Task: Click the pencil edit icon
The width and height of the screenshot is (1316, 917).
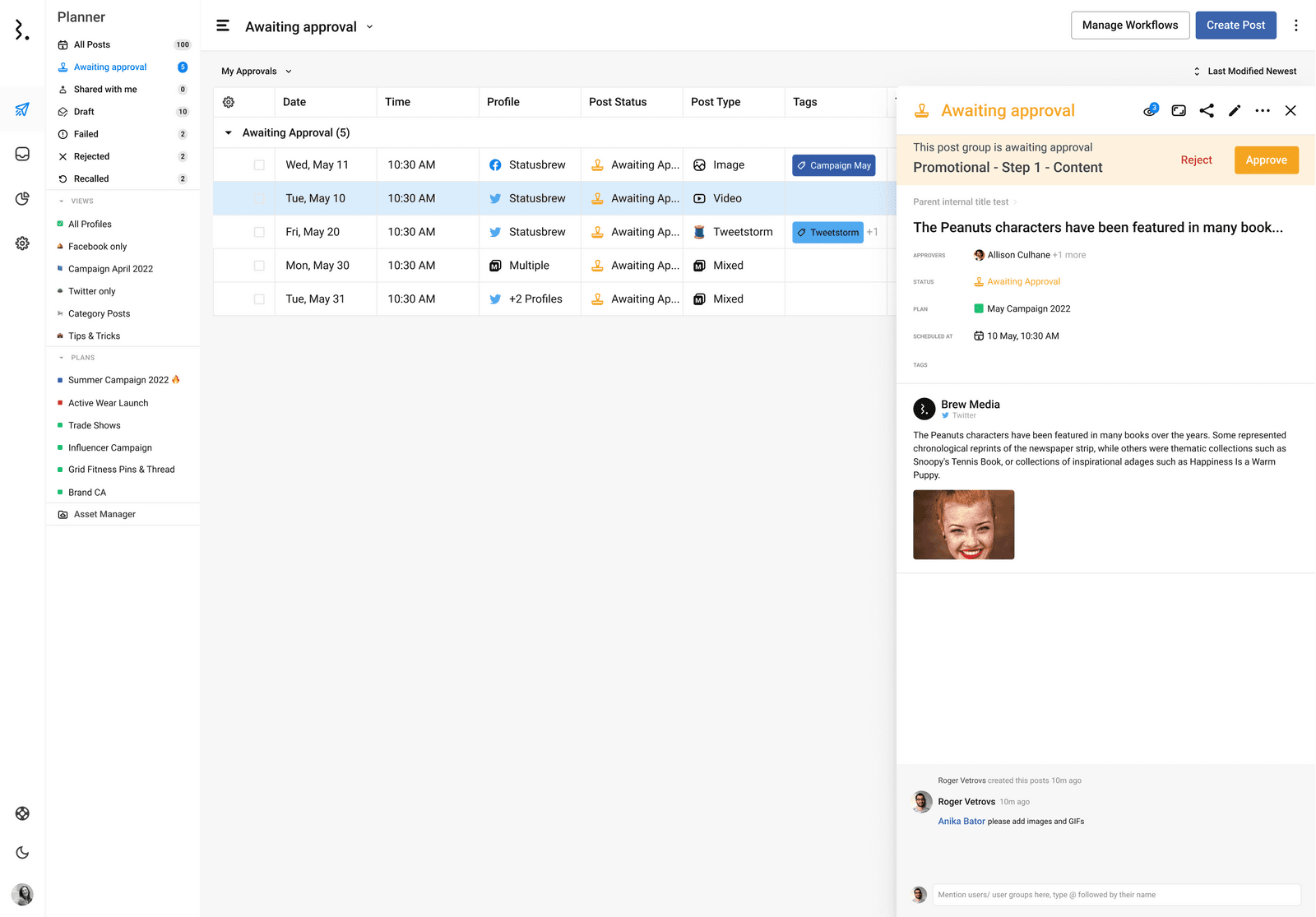Action: pos(1235,111)
